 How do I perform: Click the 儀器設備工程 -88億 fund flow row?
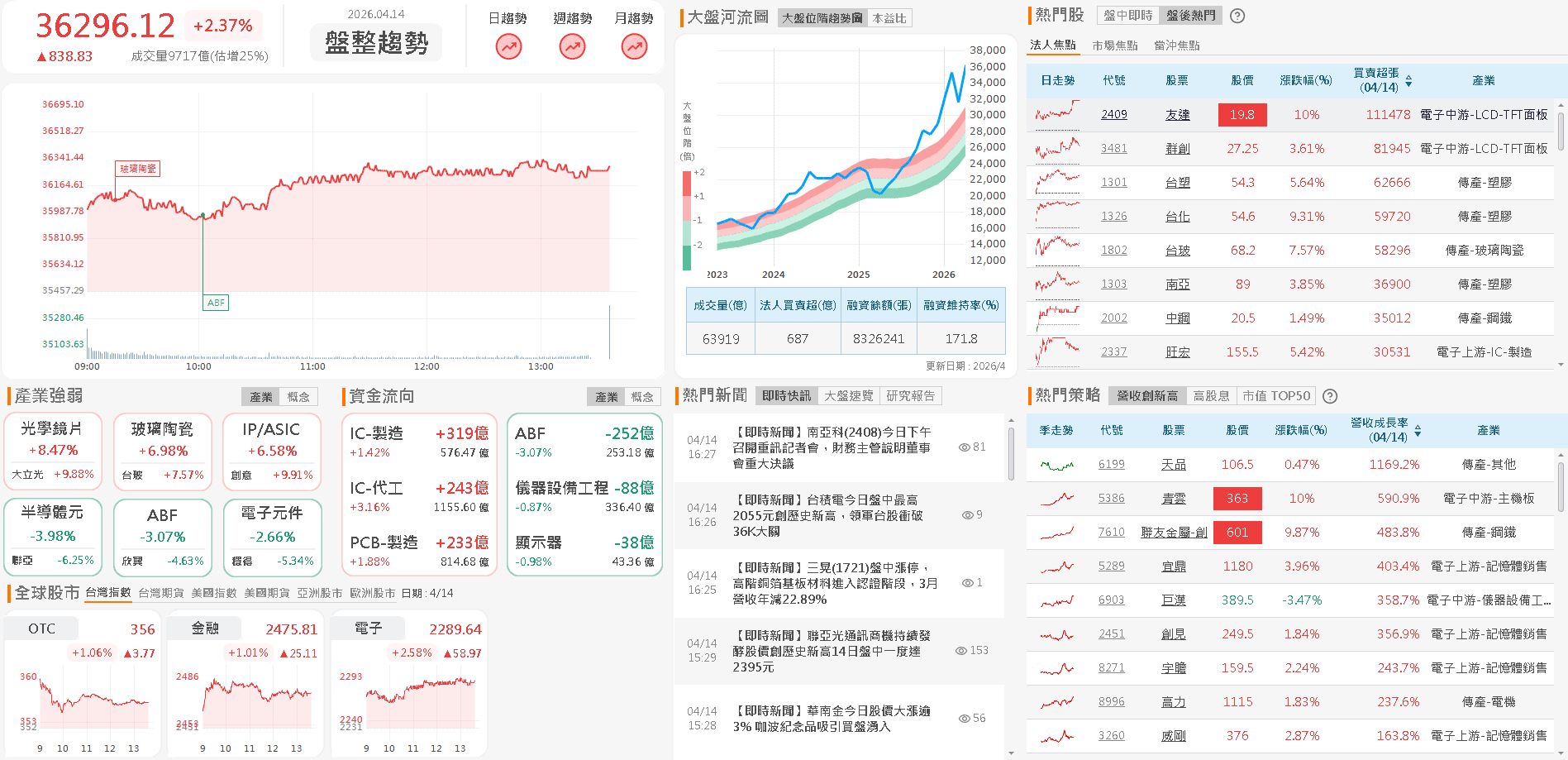[584, 496]
